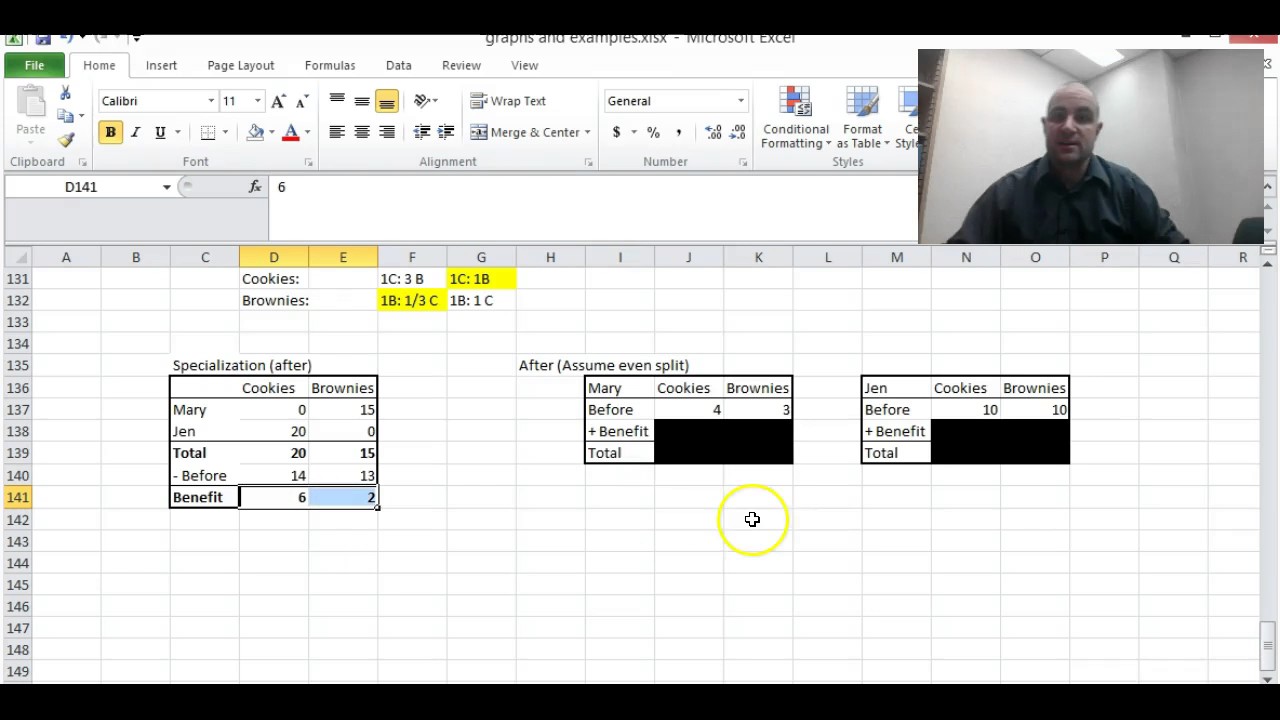The width and height of the screenshot is (1280, 720).
Task: Open Format as Table gallery
Action: point(862,118)
